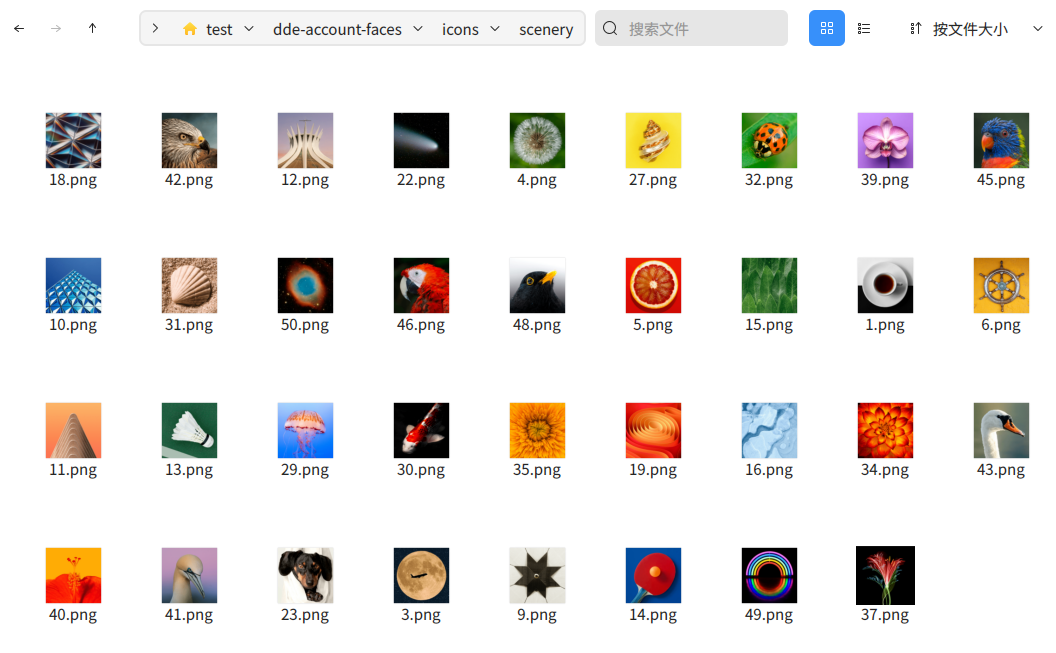Viewport: 1056px width, 653px height.
Task: Switch to list view
Action: (864, 28)
